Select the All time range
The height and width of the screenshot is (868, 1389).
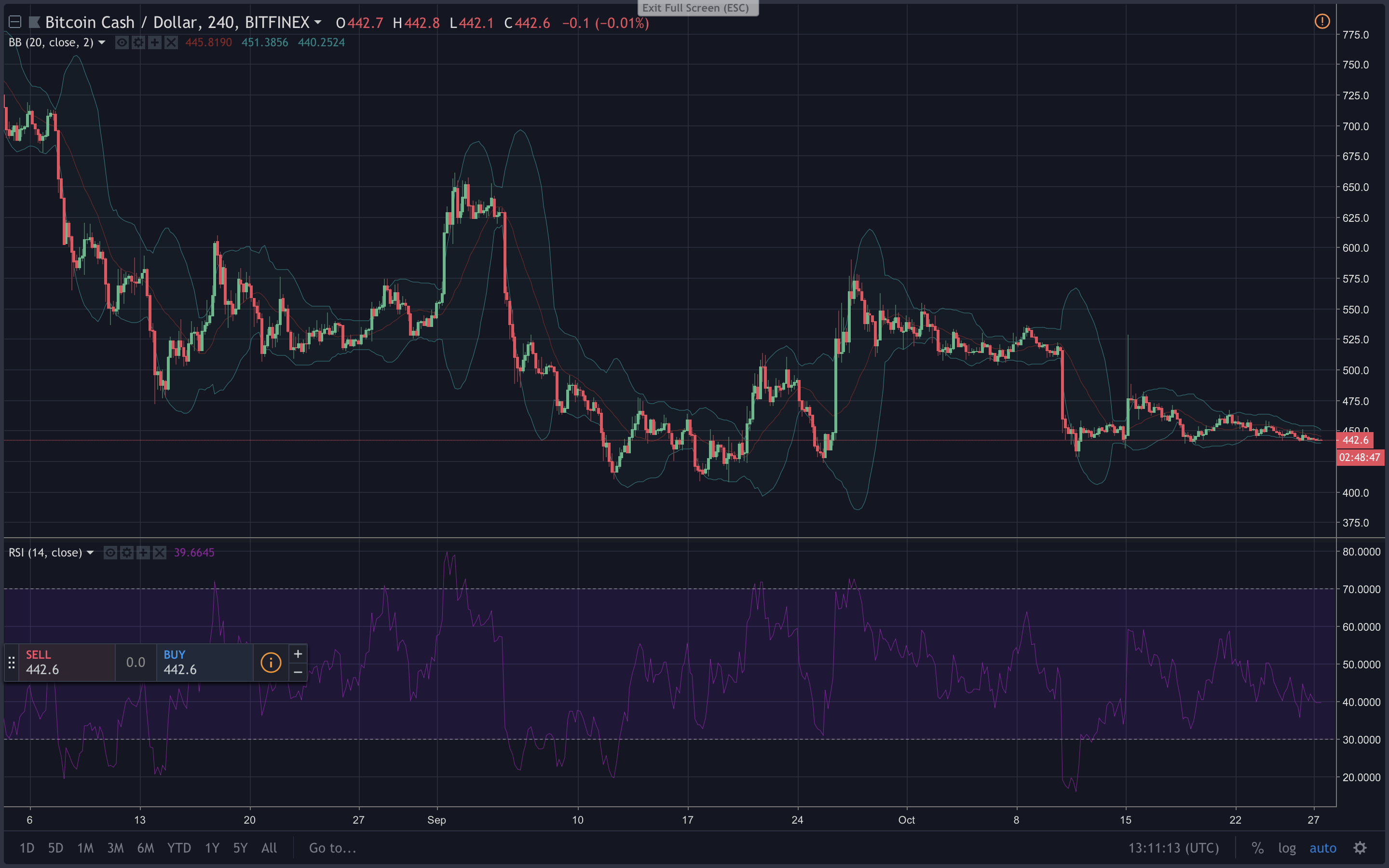click(269, 848)
